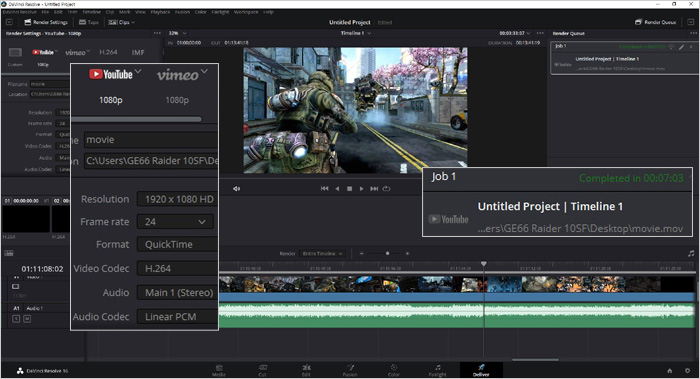
Task: Solo the Audio 1 track
Action: point(16,319)
